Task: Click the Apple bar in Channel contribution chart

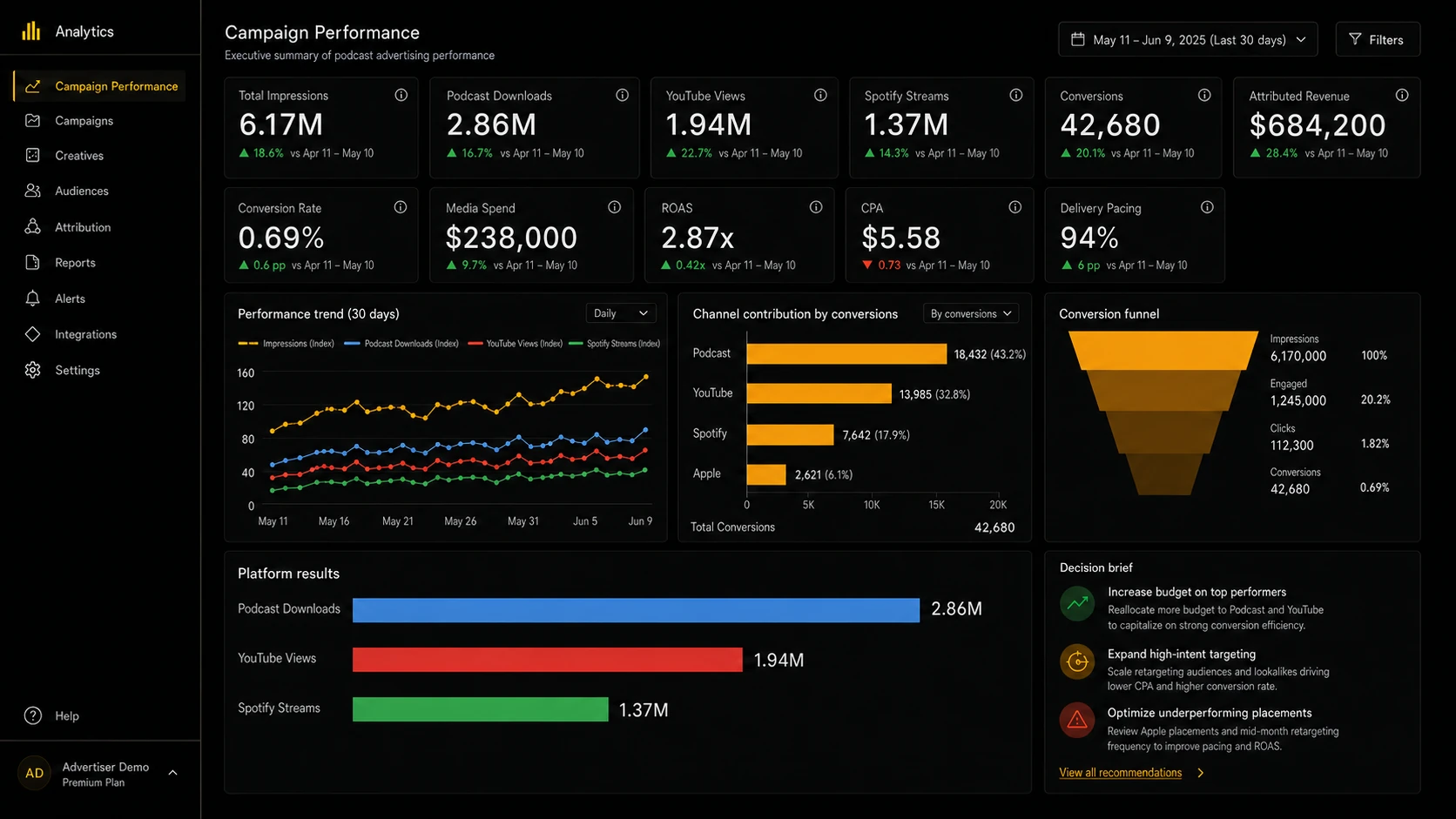Action: click(x=766, y=474)
